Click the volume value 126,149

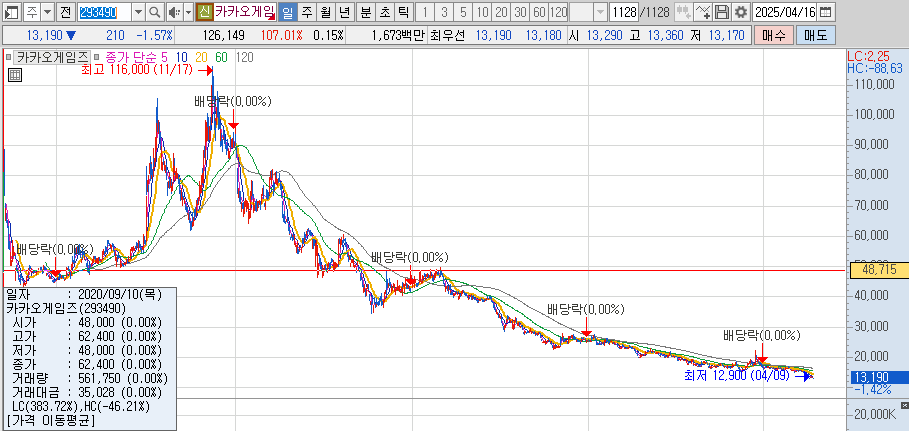(x=223, y=35)
